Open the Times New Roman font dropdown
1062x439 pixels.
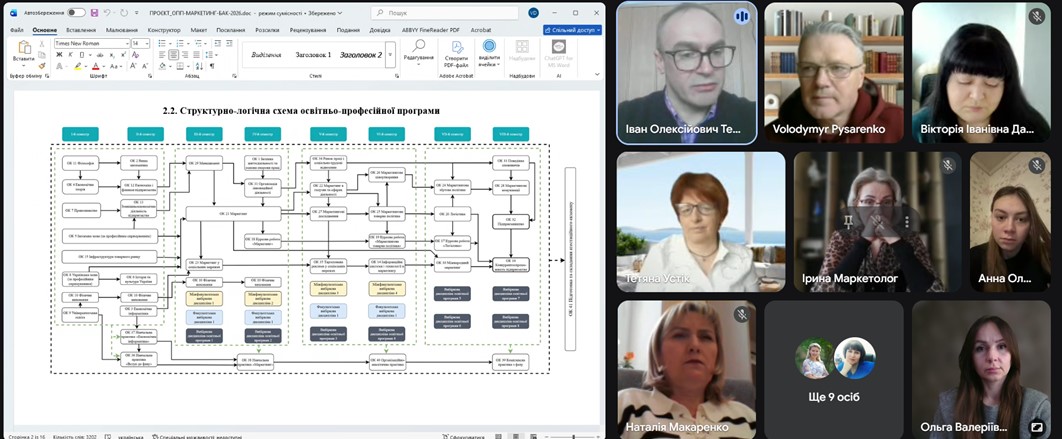[x=126, y=44]
